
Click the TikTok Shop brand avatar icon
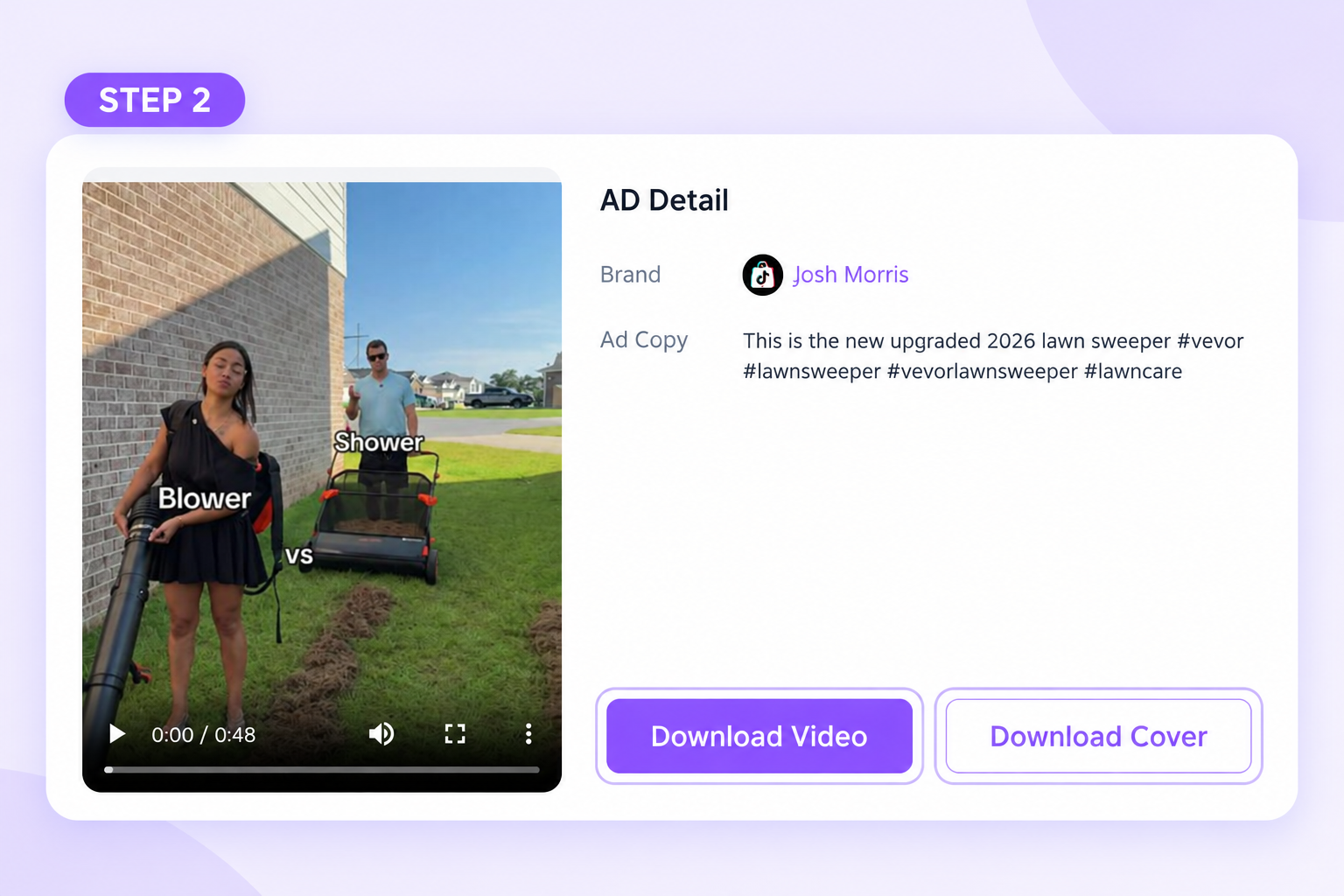762,275
